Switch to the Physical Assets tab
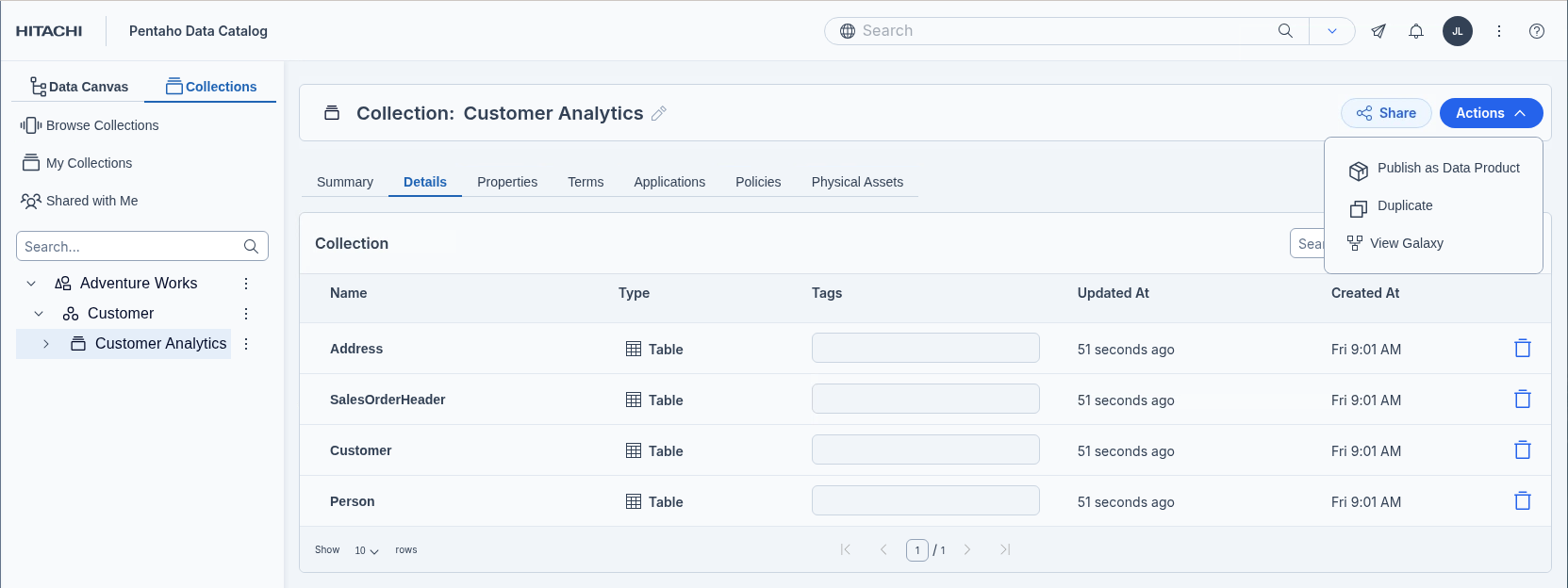The height and width of the screenshot is (588, 1568). tap(856, 182)
